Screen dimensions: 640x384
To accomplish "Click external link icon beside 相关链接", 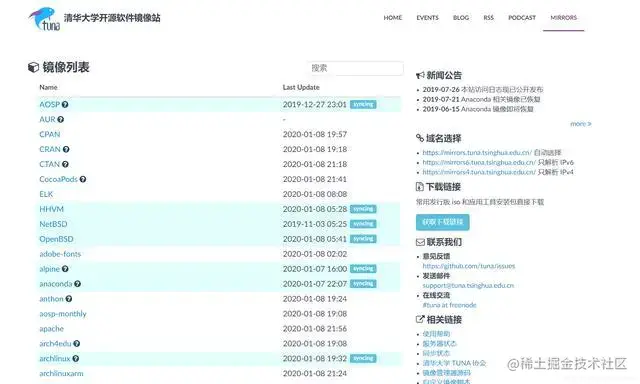I will [420, 320].
